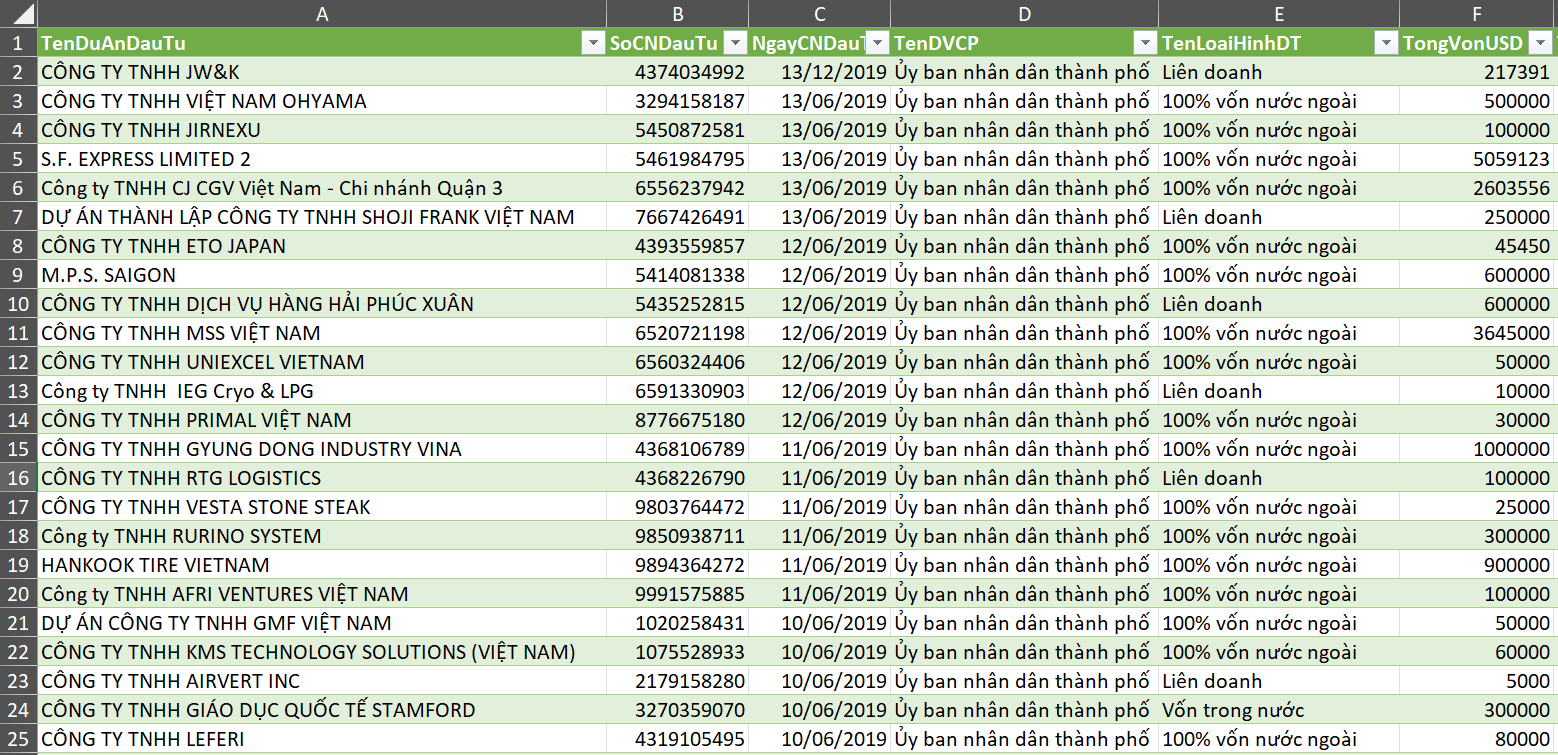
Task: Select capital value 217391
Action: (1478, 72)
